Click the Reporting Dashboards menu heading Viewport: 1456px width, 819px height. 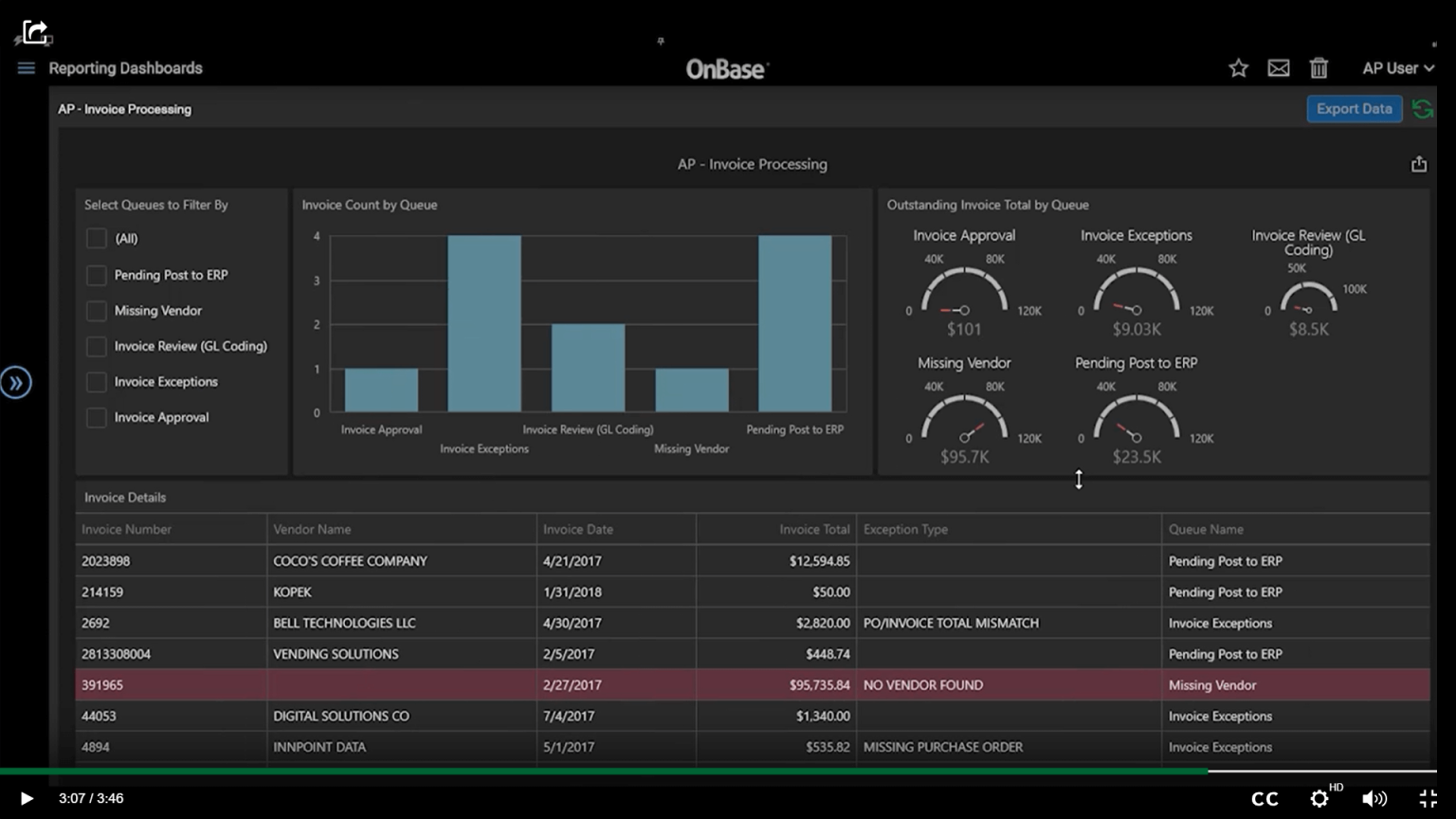[x=125, y=67]
